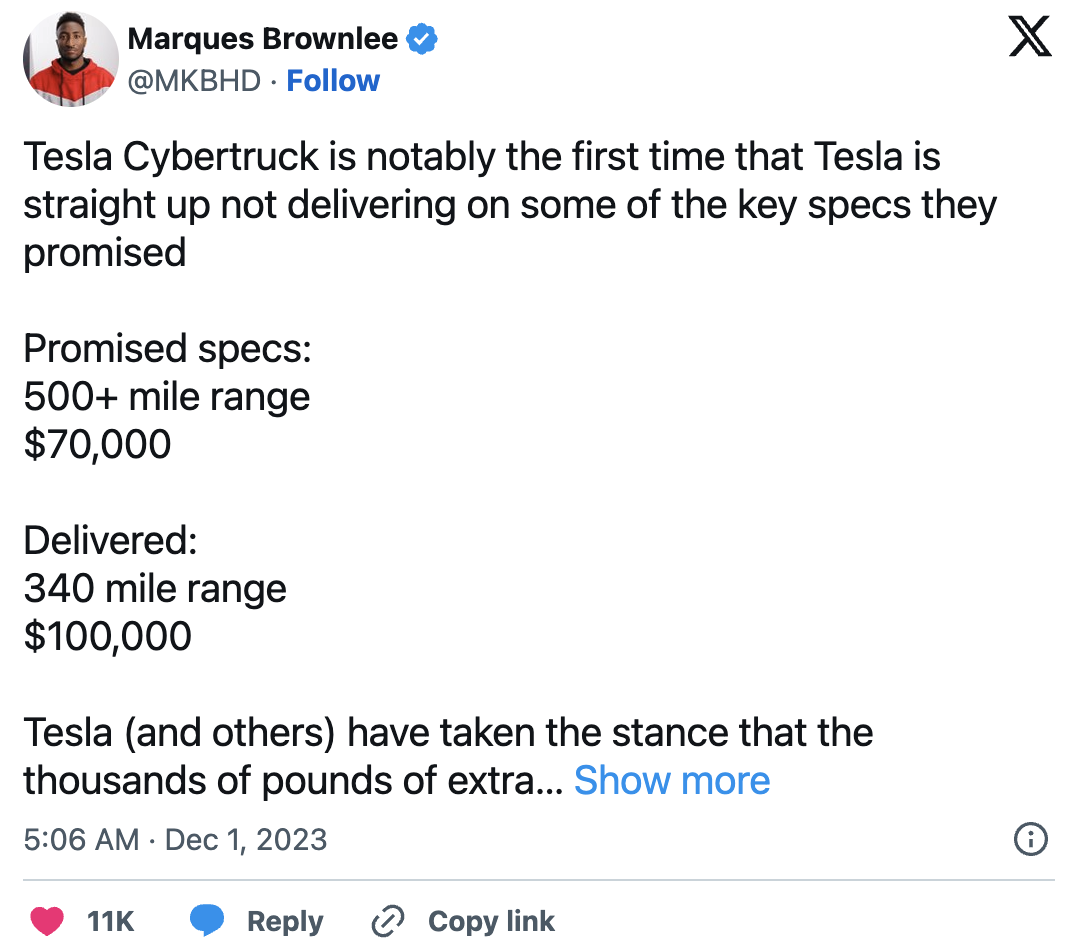1074x952 pixels.
Task: Open Marques Brownlee's profile picture
Action: click(71, 60)
